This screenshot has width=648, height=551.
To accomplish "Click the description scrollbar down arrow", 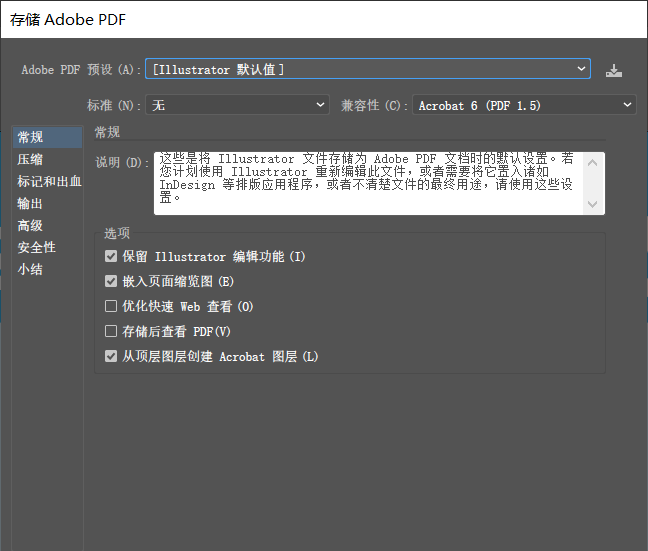I will pyautogui.click(x=593, y=204).
